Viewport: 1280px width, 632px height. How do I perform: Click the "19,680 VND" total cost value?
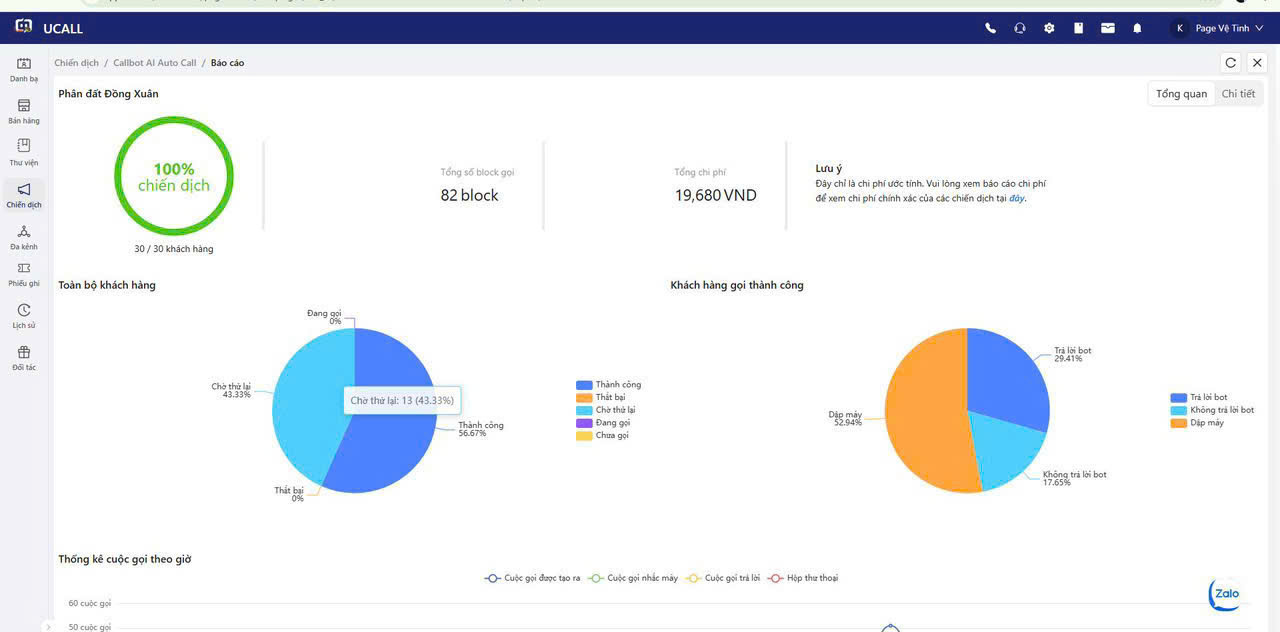coord(716,196)
